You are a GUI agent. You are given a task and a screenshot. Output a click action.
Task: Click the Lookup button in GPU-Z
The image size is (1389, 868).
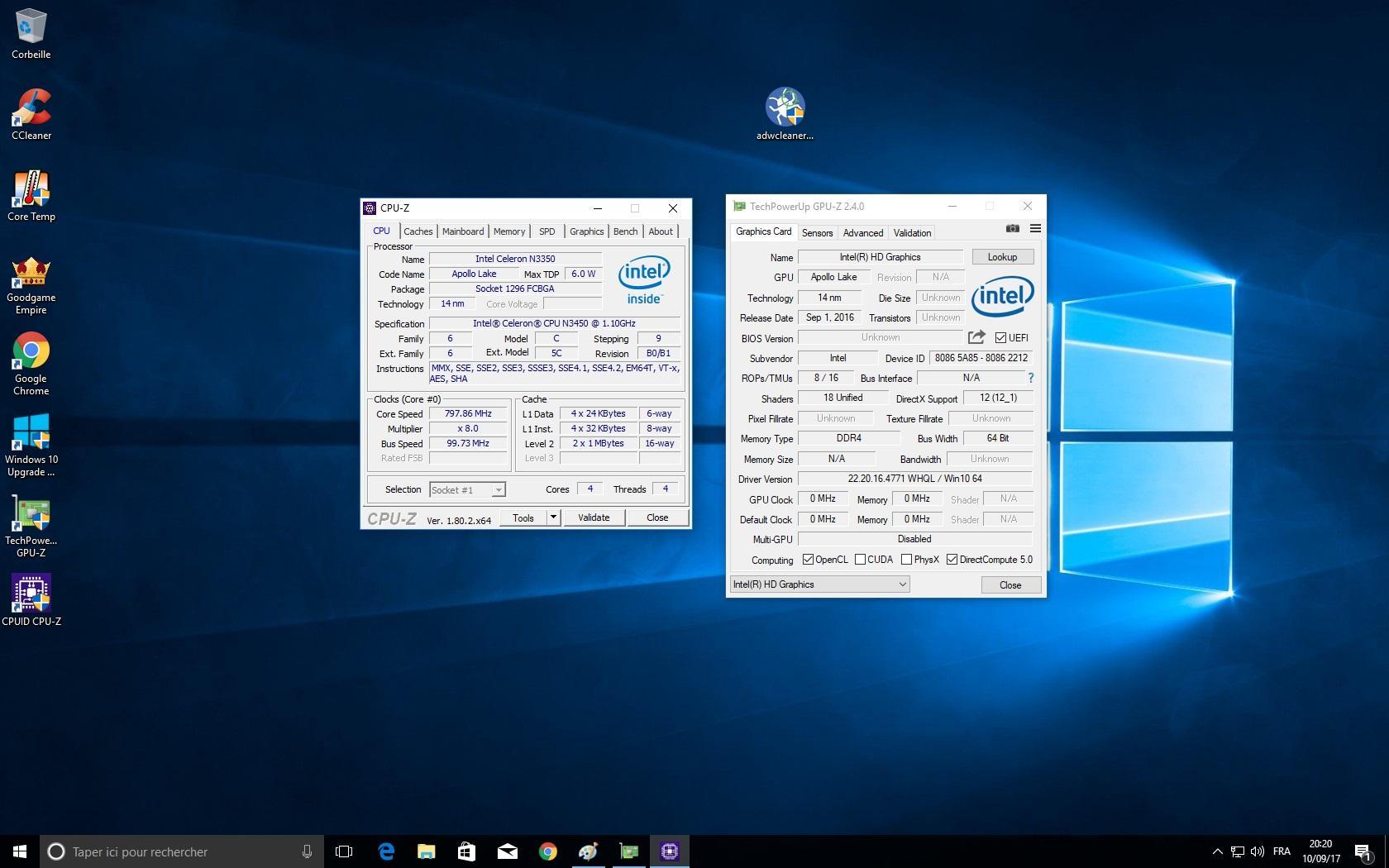pos(1002,257)
